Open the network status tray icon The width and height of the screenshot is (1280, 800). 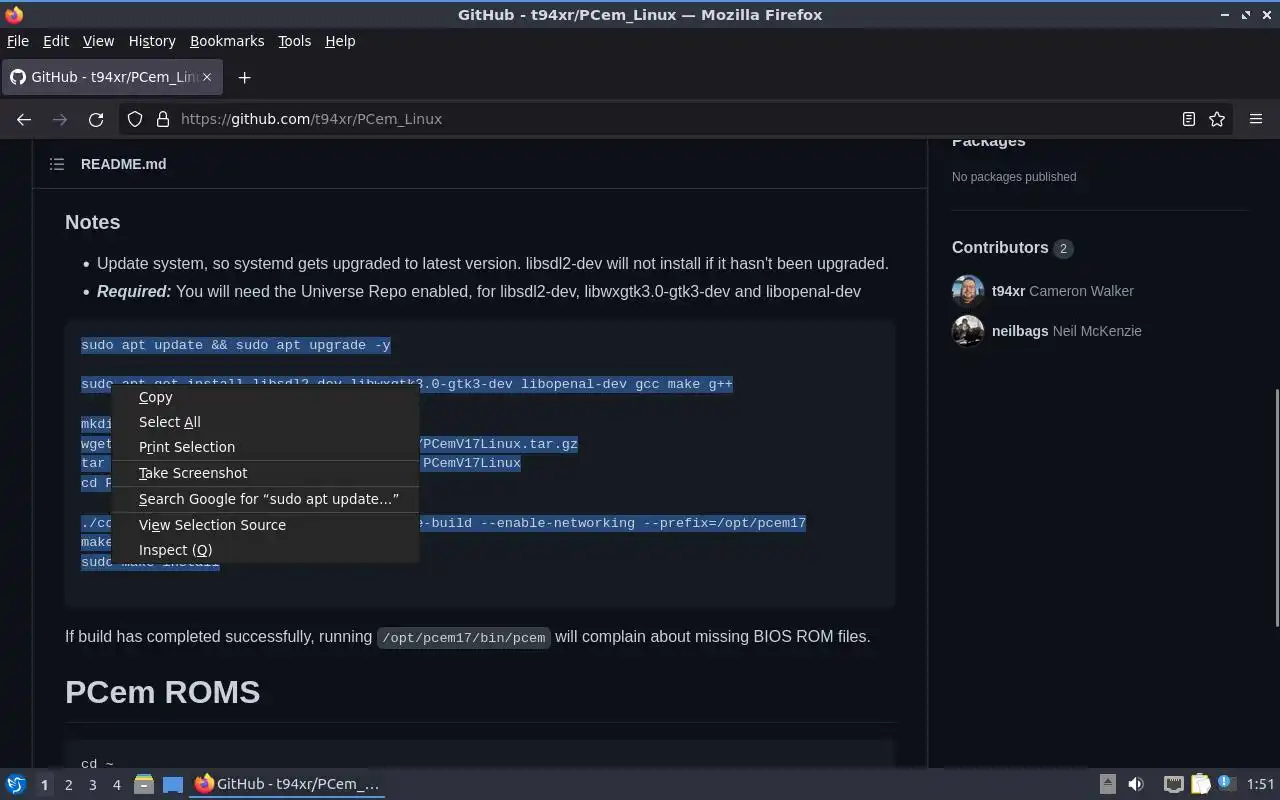click(1174, 784)
